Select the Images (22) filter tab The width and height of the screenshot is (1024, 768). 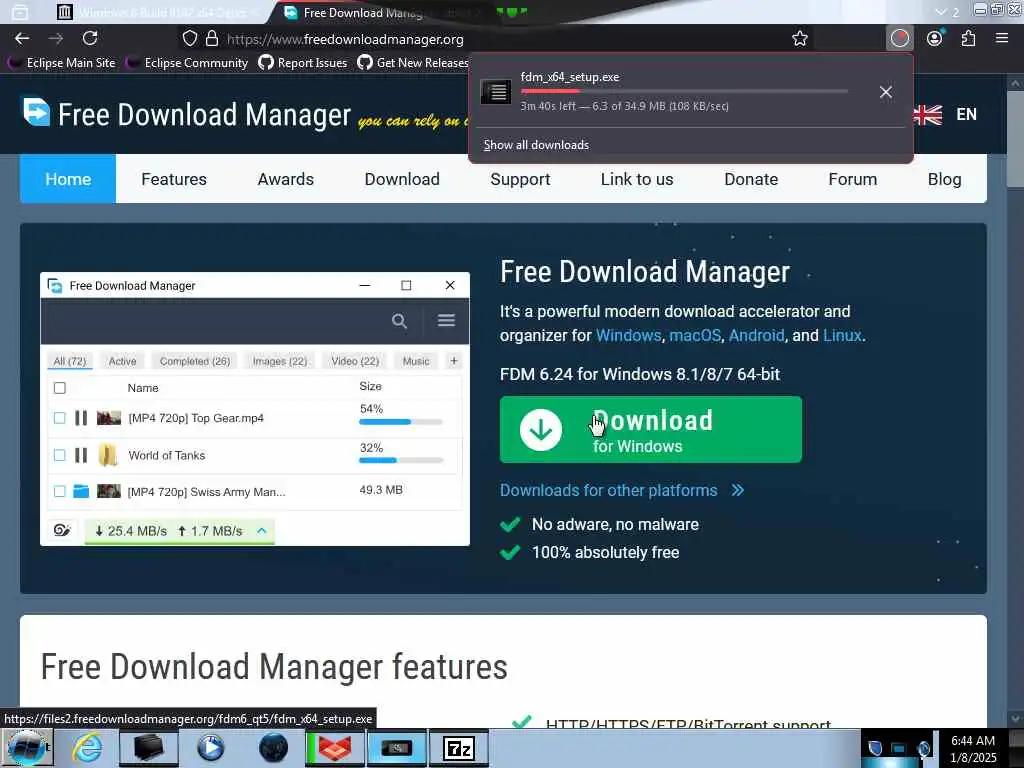(280, 361)
